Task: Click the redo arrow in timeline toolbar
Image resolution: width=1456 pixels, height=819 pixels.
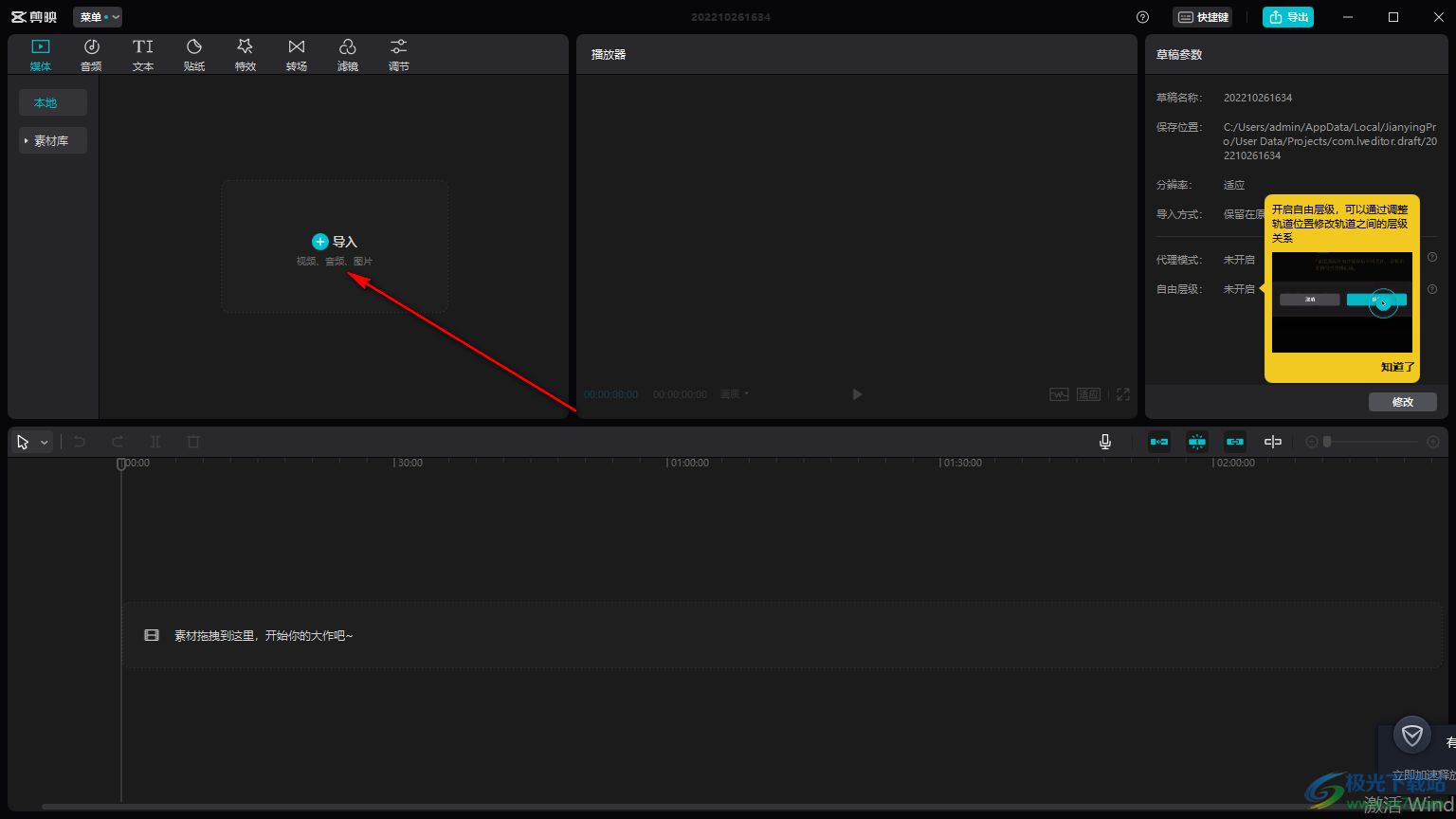Action: (x=118, y=442)
